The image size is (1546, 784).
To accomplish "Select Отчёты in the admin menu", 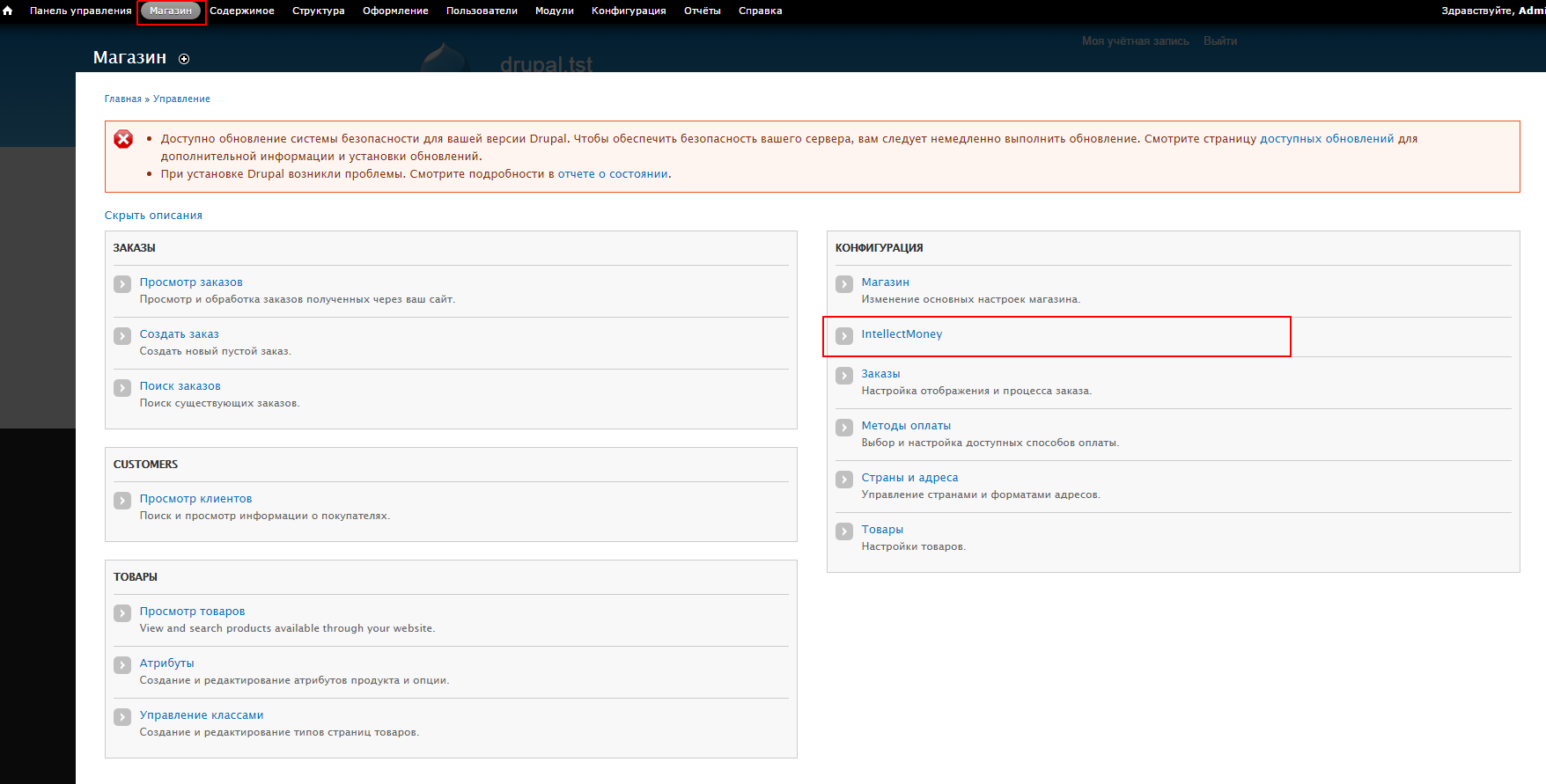I will 702,11.
